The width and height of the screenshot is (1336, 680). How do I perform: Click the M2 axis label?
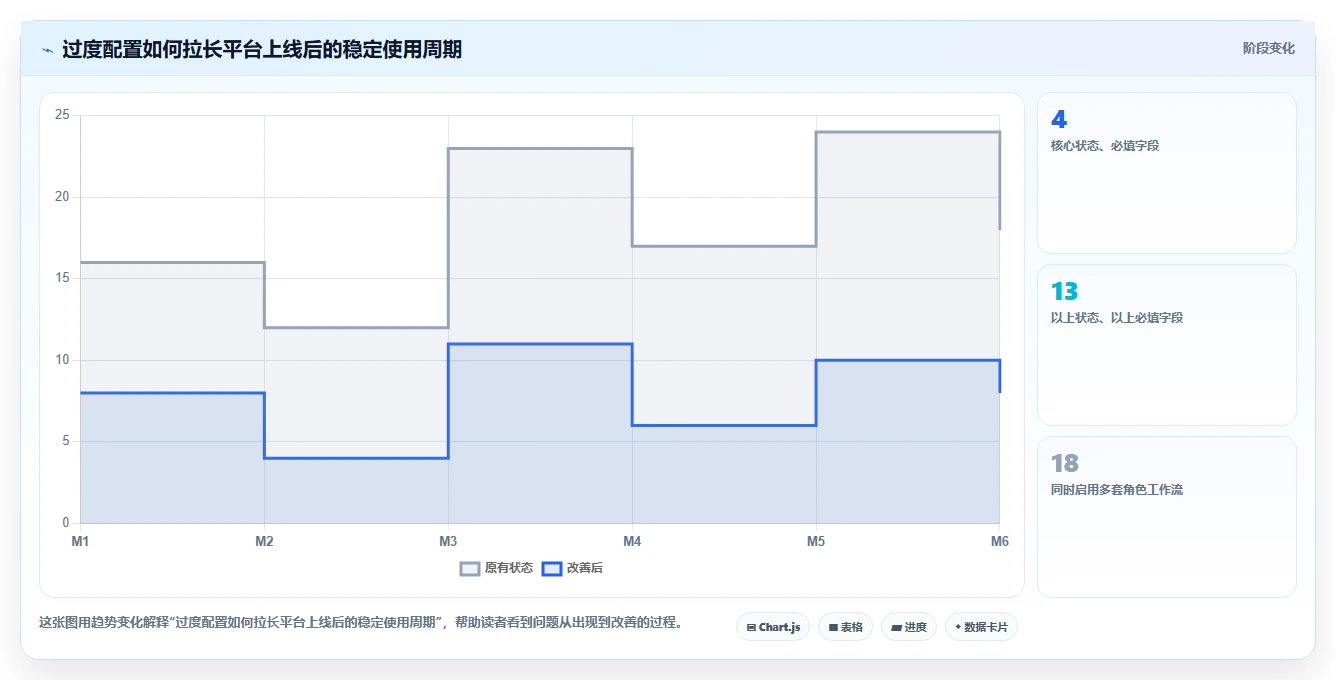[x=264, y=541]
